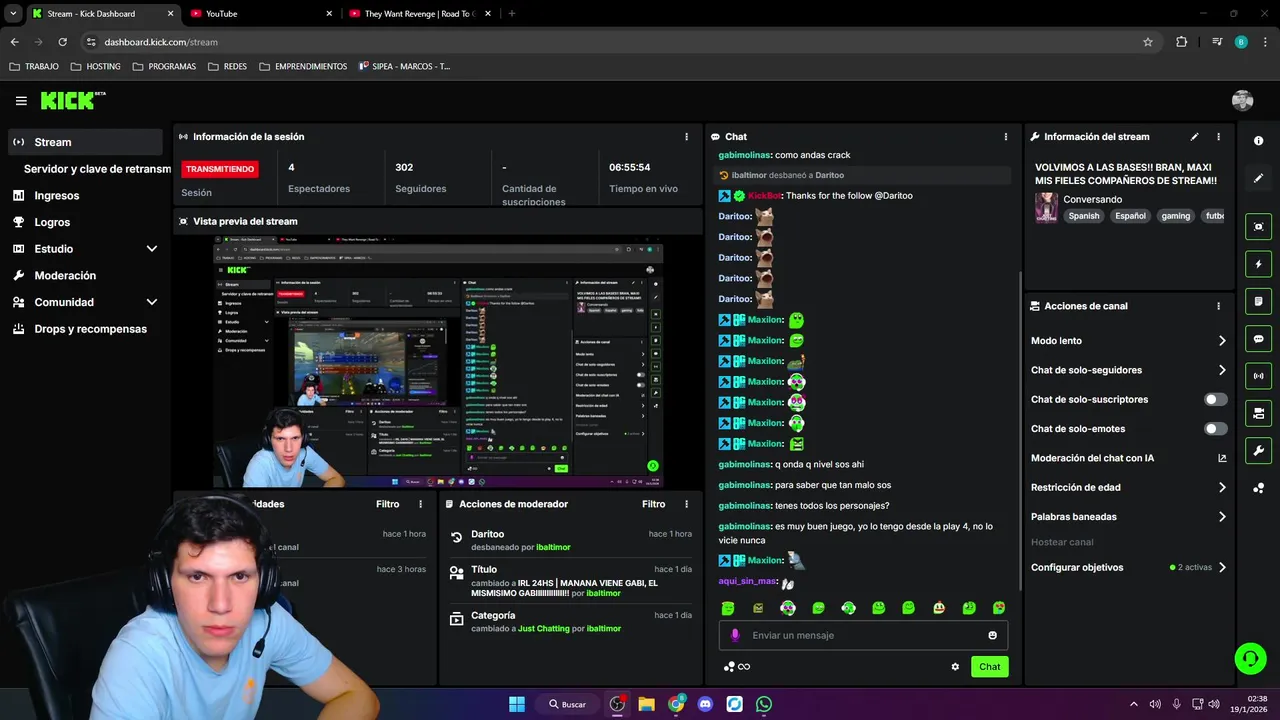This screenshot has height=720, width=1280.
Task: Open external link for Moderación del chat con IA
Action: point(1222,458)
